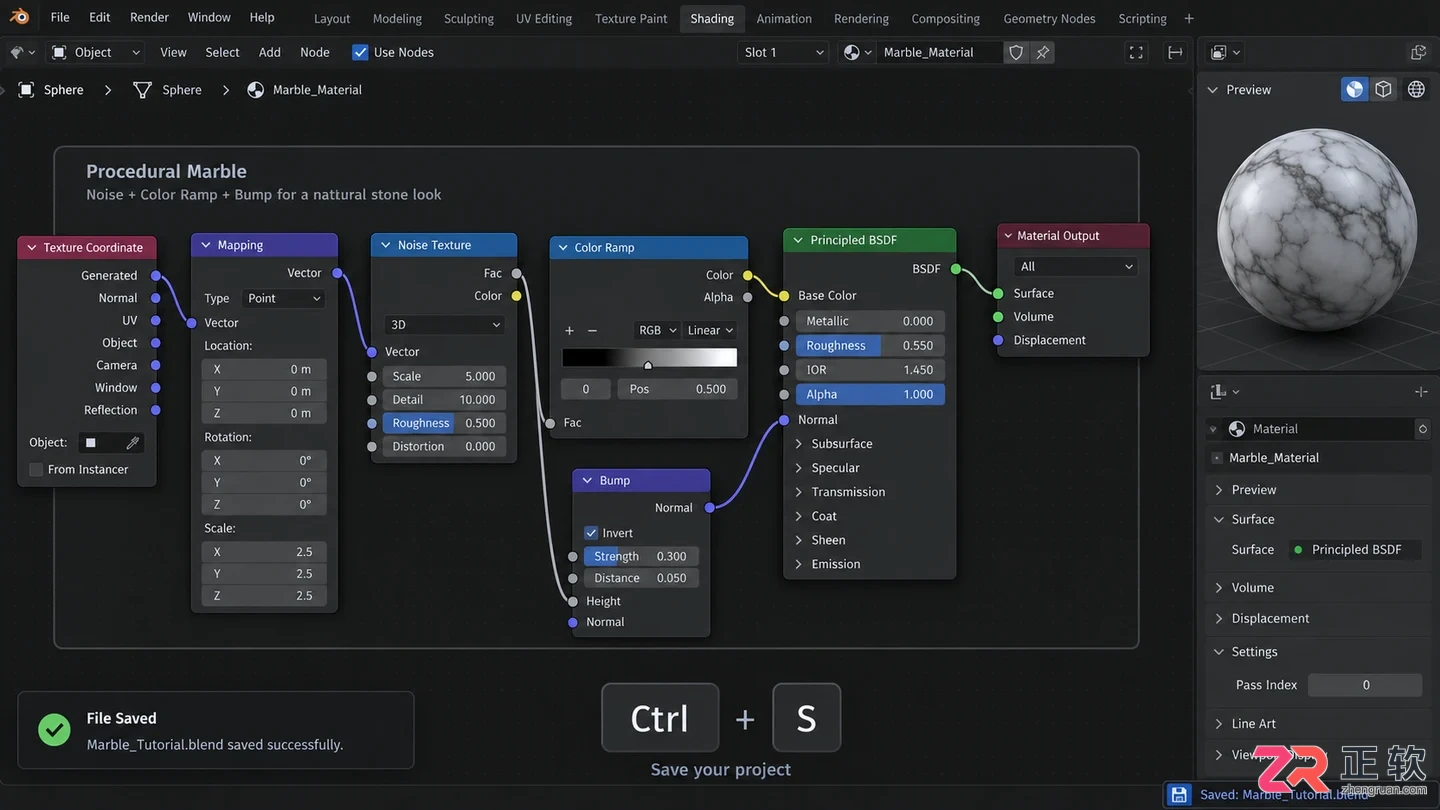The height and width of the screenshot is (810, 1440).
Task: Click the Principled BSDF surface button
Action: [1356, 549]
